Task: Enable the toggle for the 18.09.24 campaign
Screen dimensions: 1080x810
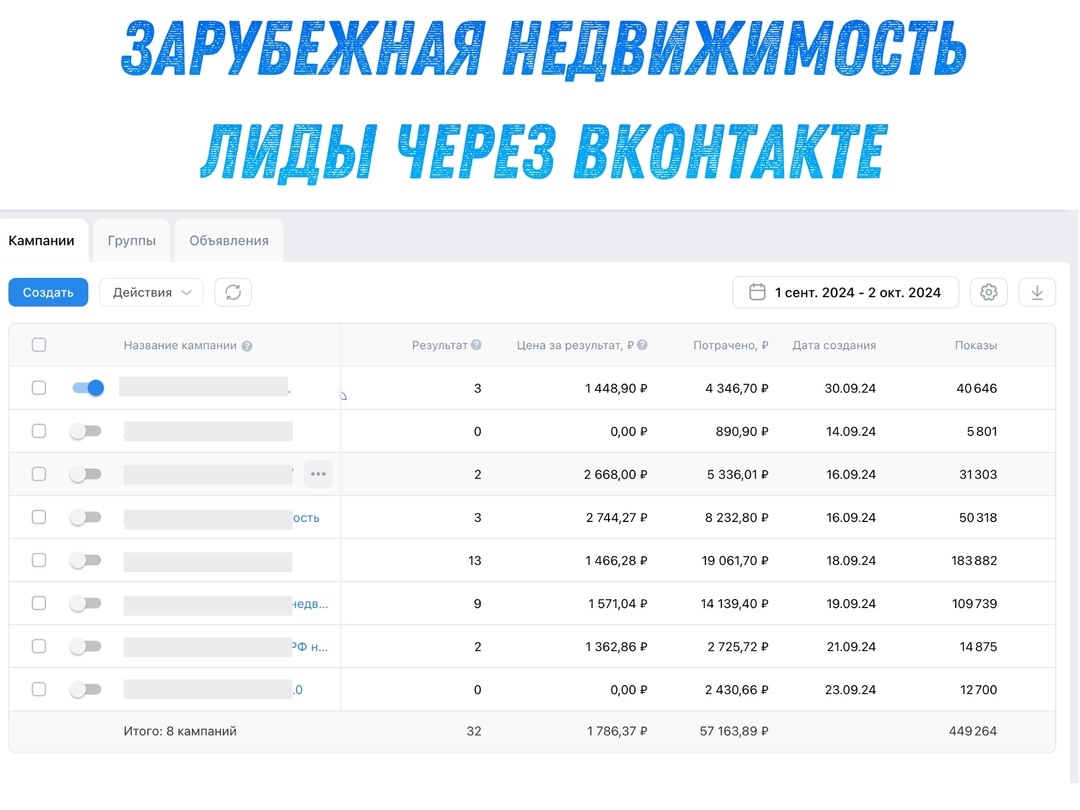Action: [x=85, y=560]
